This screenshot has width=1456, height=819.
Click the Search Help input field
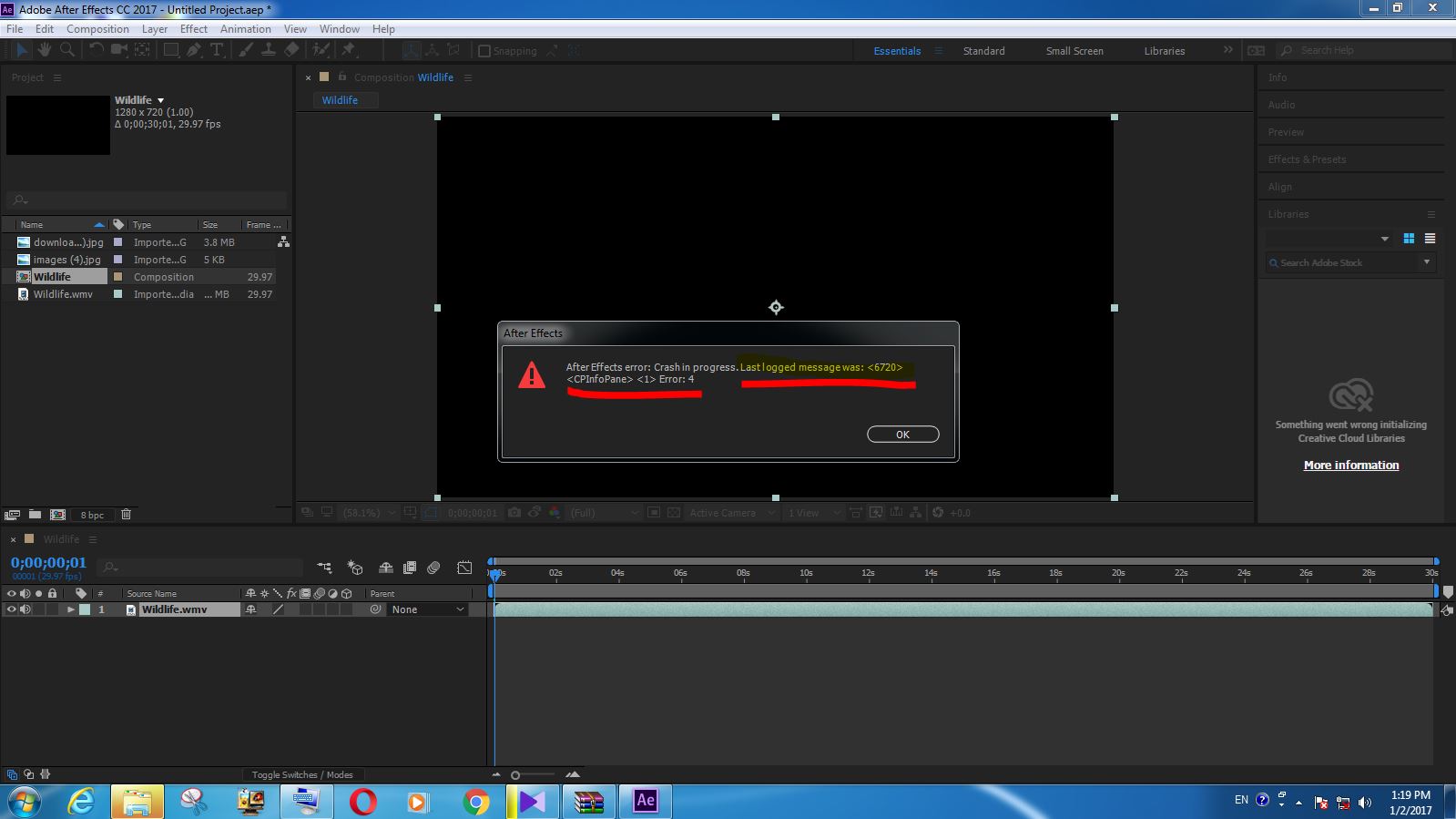click(1366, 50)
